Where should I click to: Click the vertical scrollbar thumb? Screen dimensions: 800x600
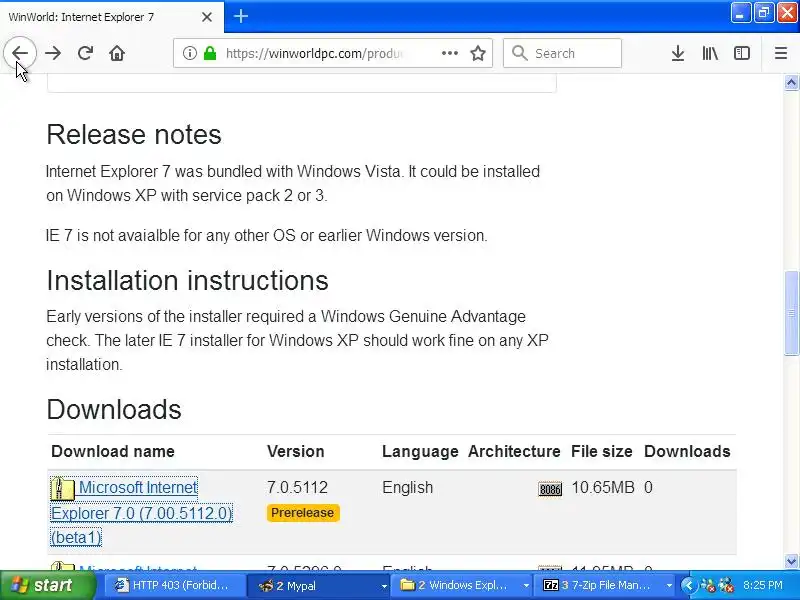791,313
